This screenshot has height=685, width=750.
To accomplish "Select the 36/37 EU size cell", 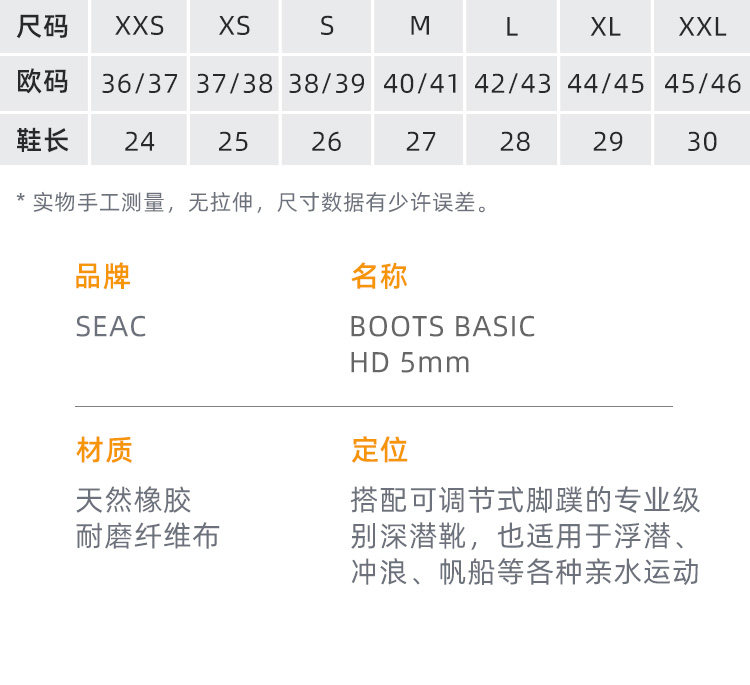I will click(x=139, y=84).
